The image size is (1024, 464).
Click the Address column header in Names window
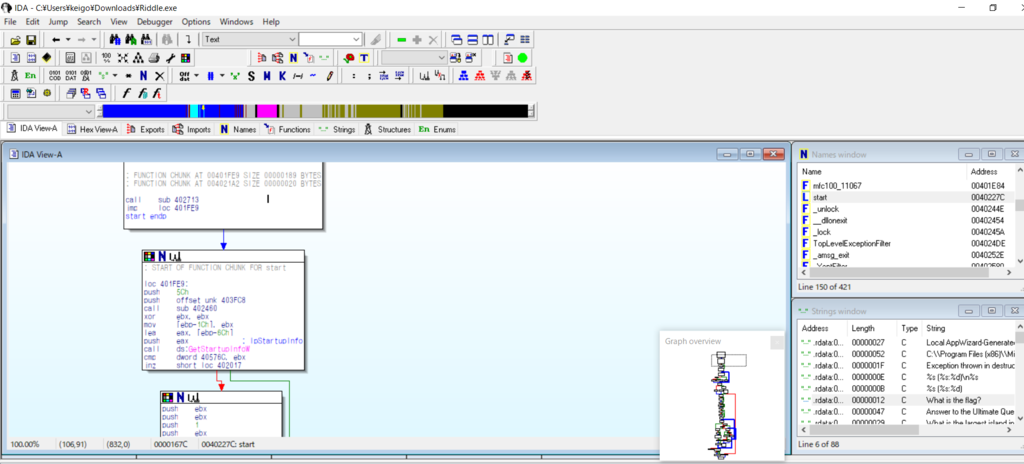pyautogui.click(x=991, y=171)
